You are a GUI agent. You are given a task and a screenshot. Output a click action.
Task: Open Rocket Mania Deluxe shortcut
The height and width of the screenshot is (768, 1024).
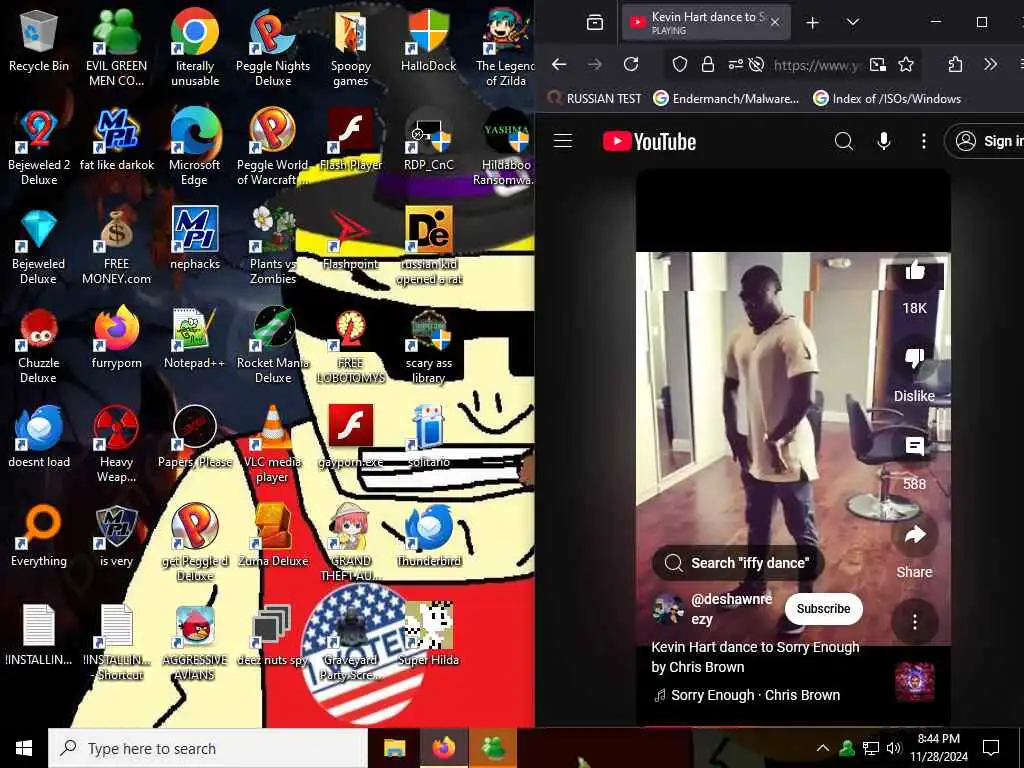pyautogui.click(x=273, y=346)
